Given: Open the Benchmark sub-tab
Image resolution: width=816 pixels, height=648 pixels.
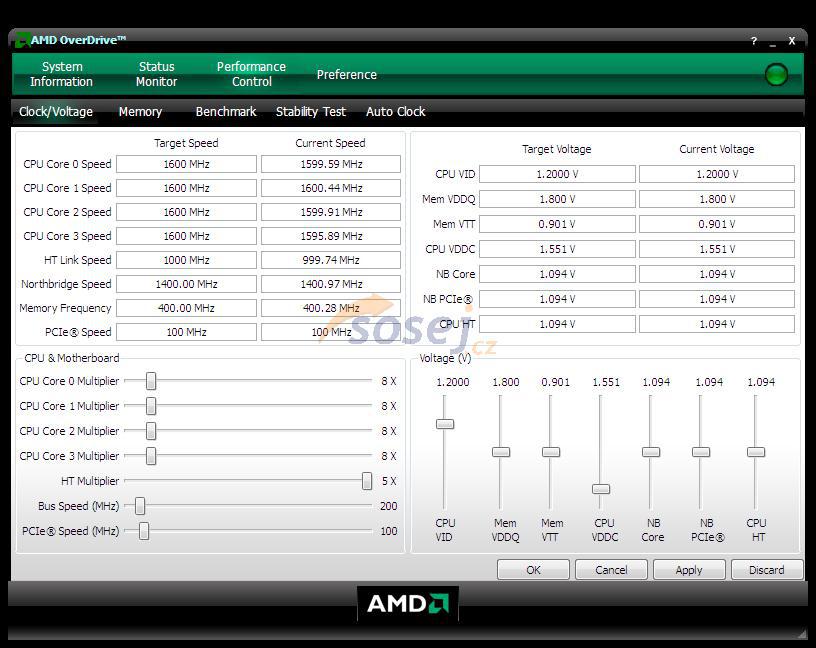Looking at the screenshot, I should (226, 111).
